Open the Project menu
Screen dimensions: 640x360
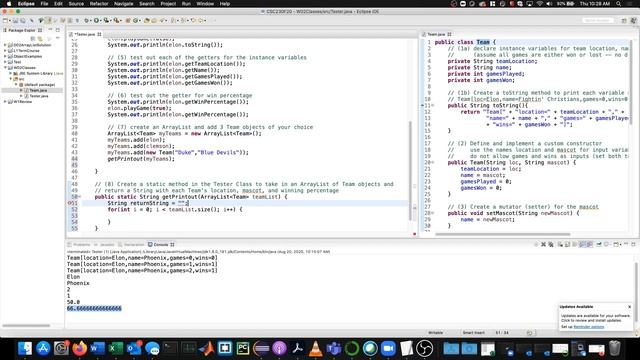[168, 4]
